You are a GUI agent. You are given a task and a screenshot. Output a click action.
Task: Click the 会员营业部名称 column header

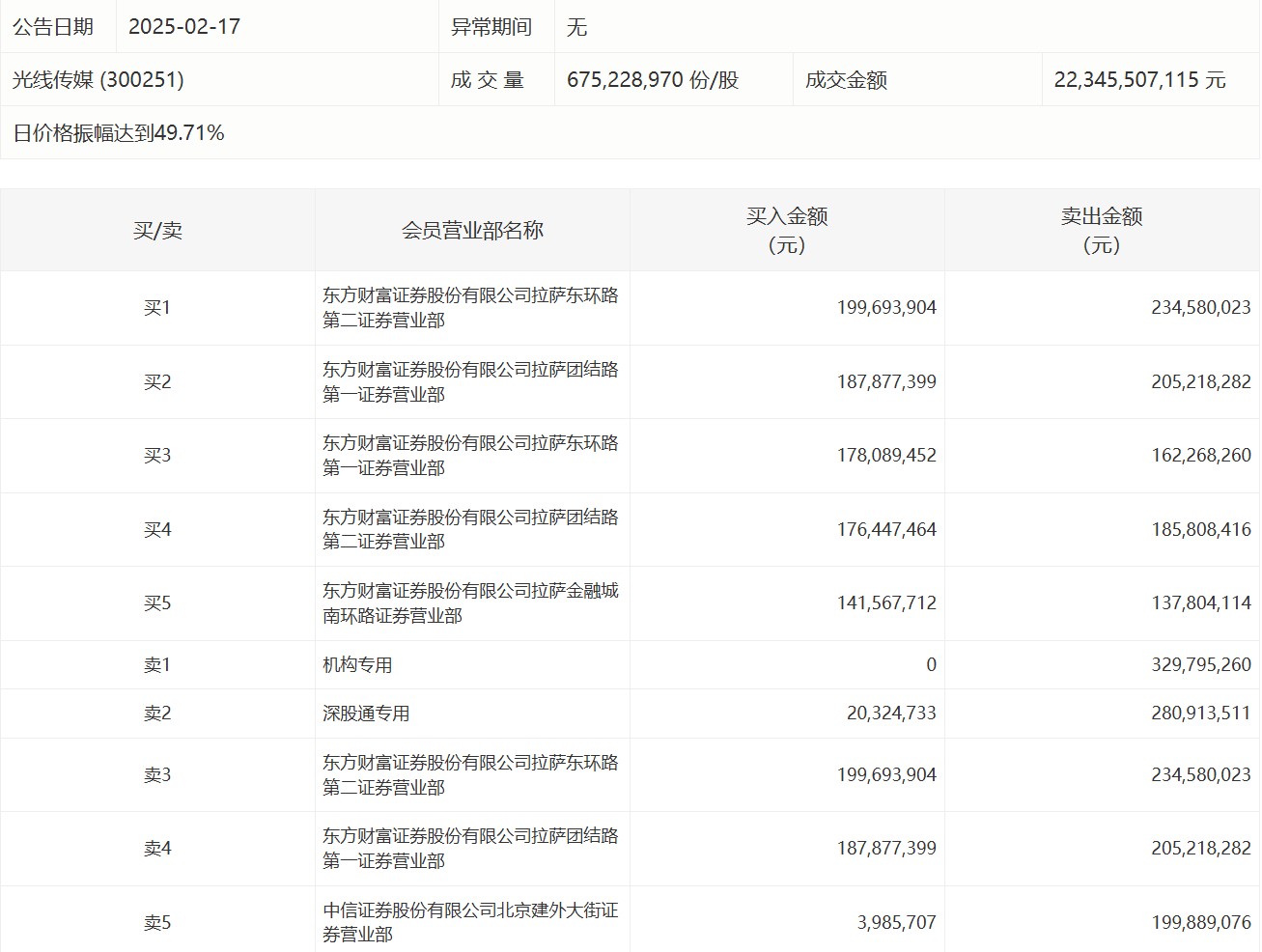(472, 231)
